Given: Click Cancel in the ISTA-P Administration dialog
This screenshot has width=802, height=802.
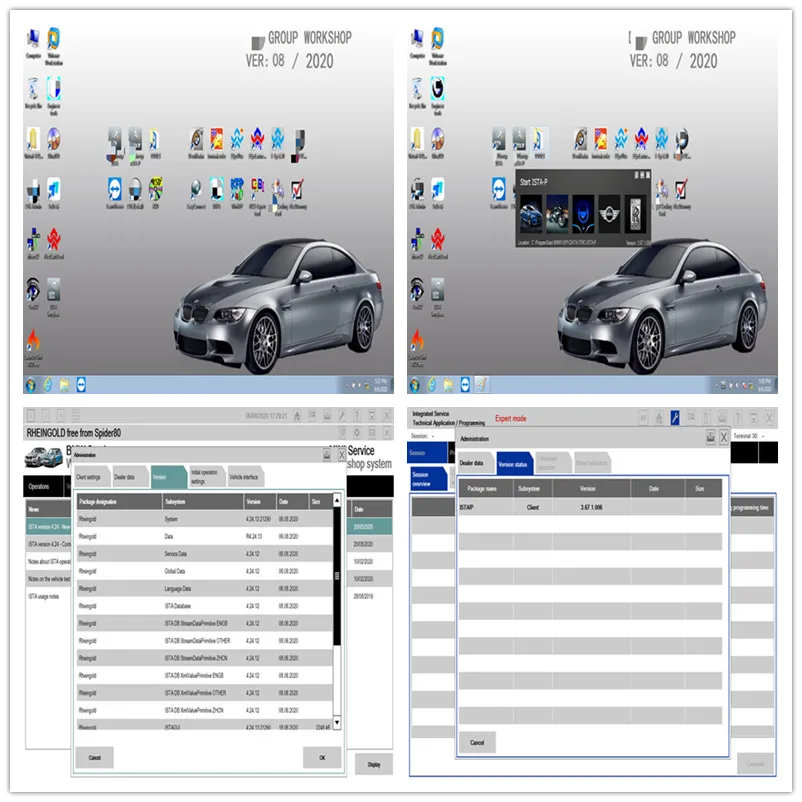Looking at the screenshot, I should pyautogui.click(x=477, y=742).
